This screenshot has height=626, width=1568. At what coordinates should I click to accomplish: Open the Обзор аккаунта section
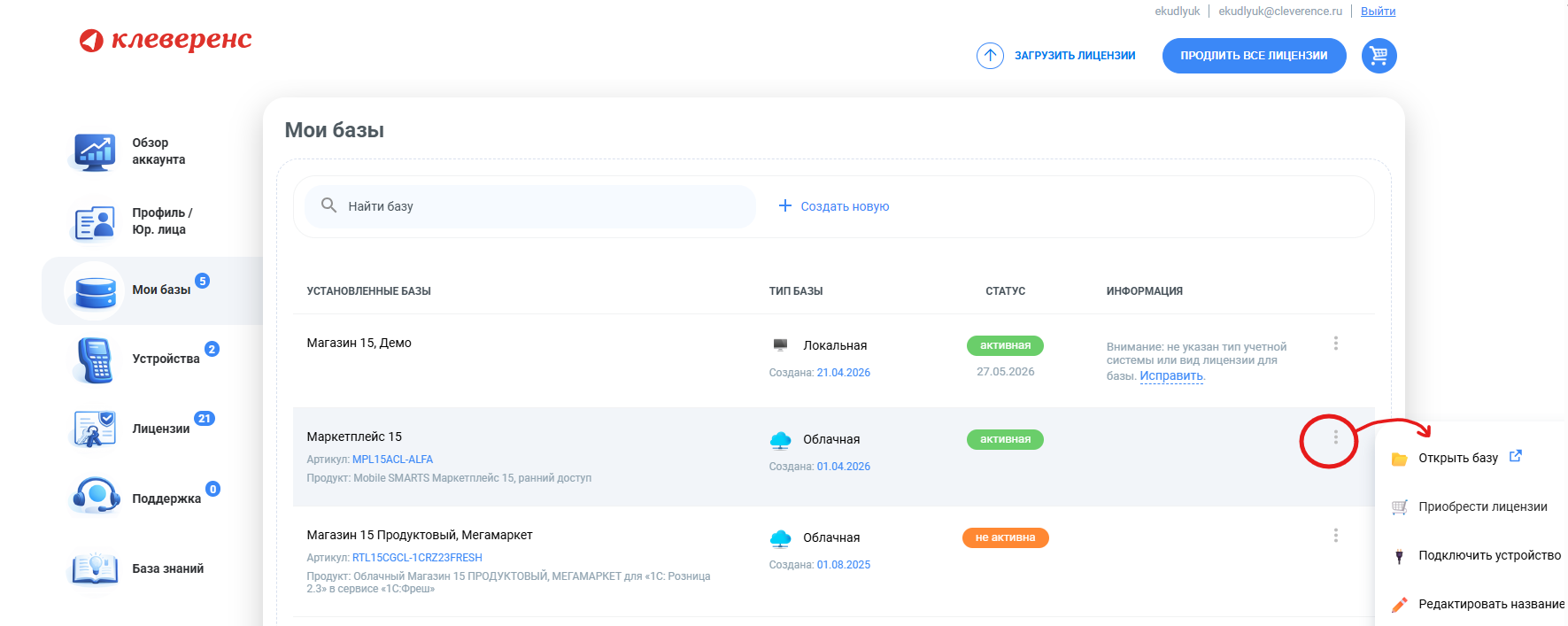(158, 151)
